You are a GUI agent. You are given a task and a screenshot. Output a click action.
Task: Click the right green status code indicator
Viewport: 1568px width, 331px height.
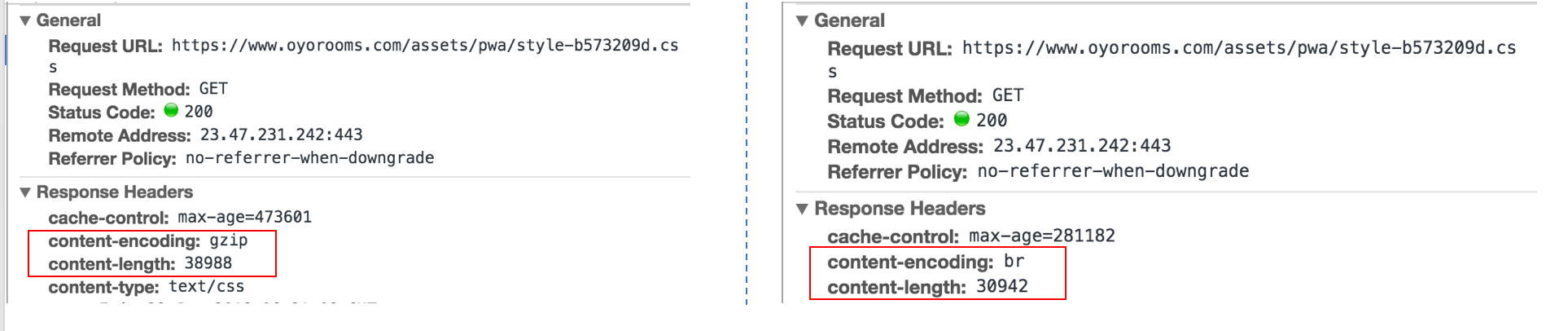pyautogui.click(x=961, y=119)
